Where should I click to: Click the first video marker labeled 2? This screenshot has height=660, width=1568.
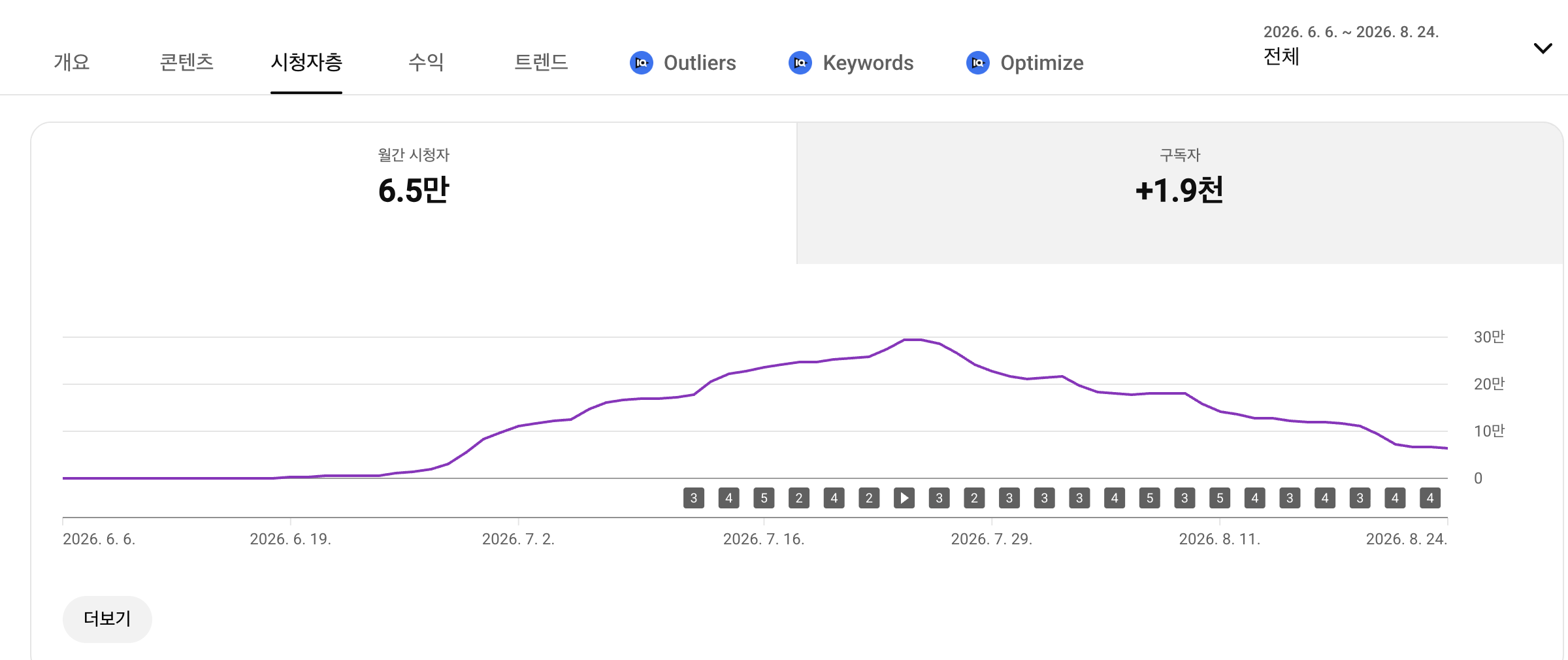[799, 498]
